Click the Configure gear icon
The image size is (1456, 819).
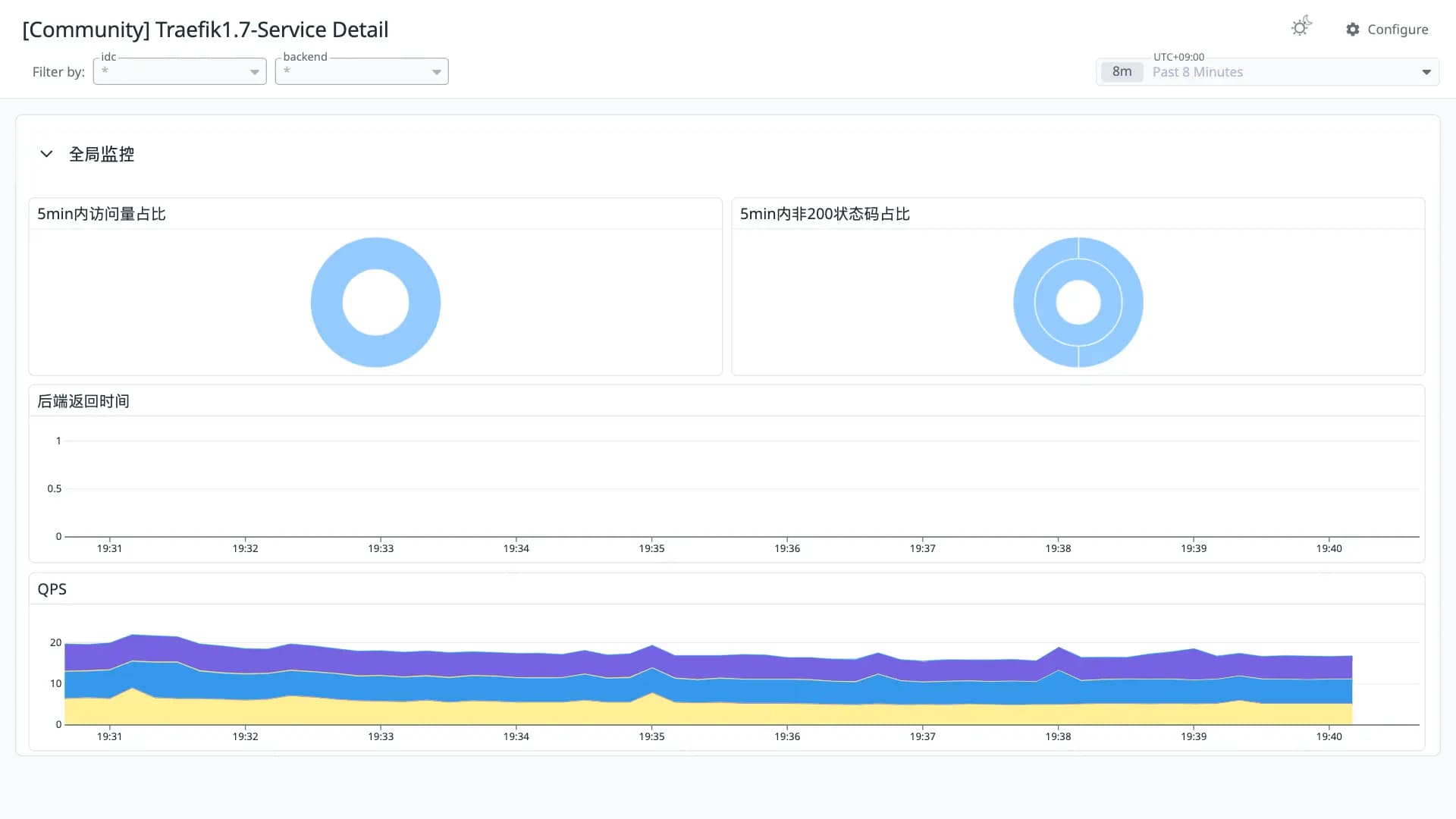pyautogui.click(x=1353, y=30)
